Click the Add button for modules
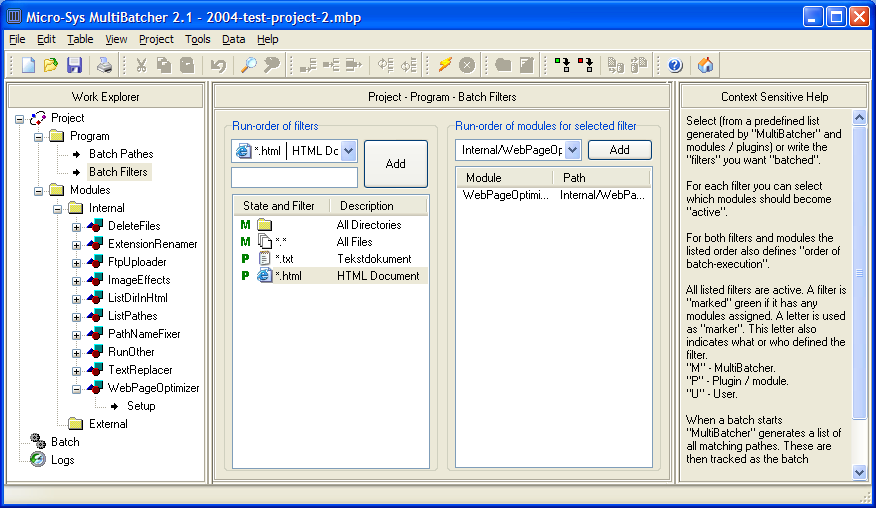 coord(620,150)
